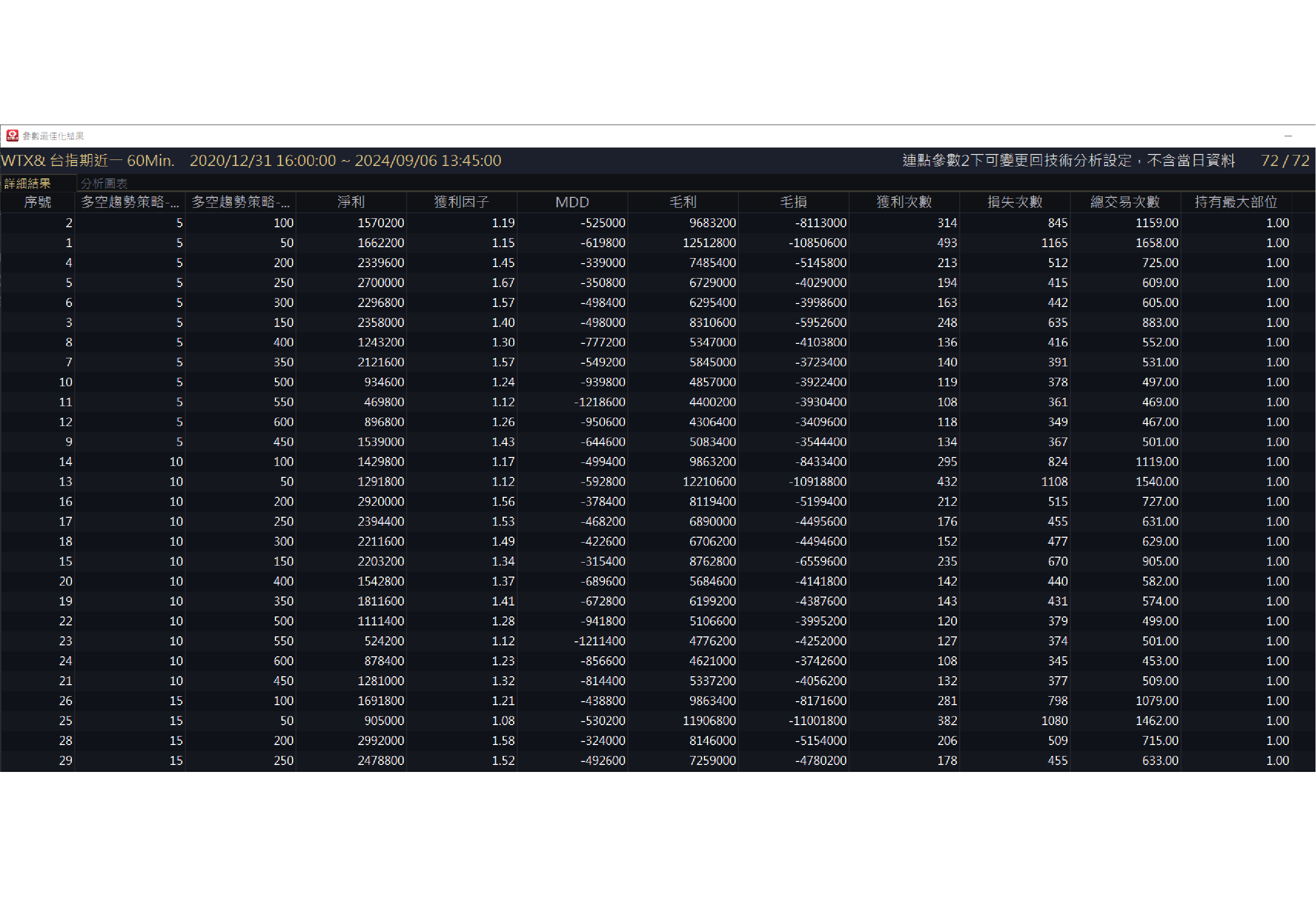Select gross loss cell -10918800

click(x=818, y=481)
